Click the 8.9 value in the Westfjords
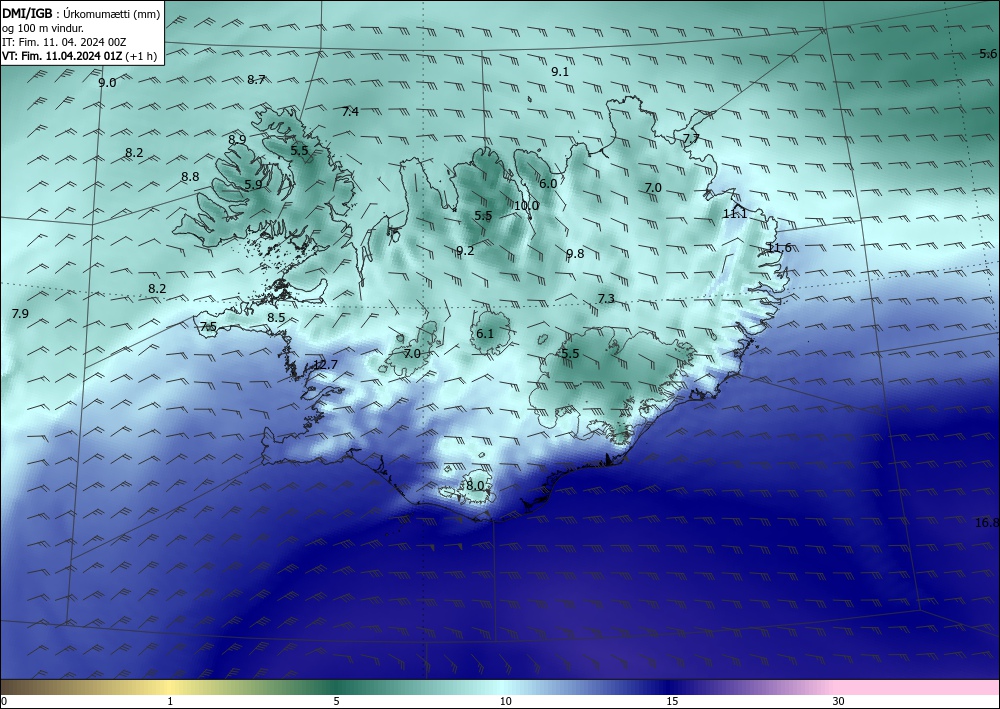 (x=237, y=140)
